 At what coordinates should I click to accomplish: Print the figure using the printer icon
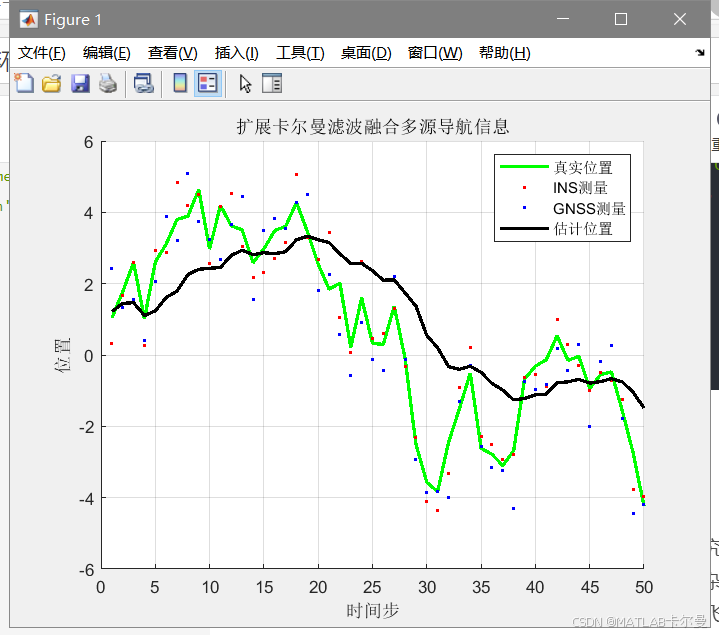click(x=108, y=83)
